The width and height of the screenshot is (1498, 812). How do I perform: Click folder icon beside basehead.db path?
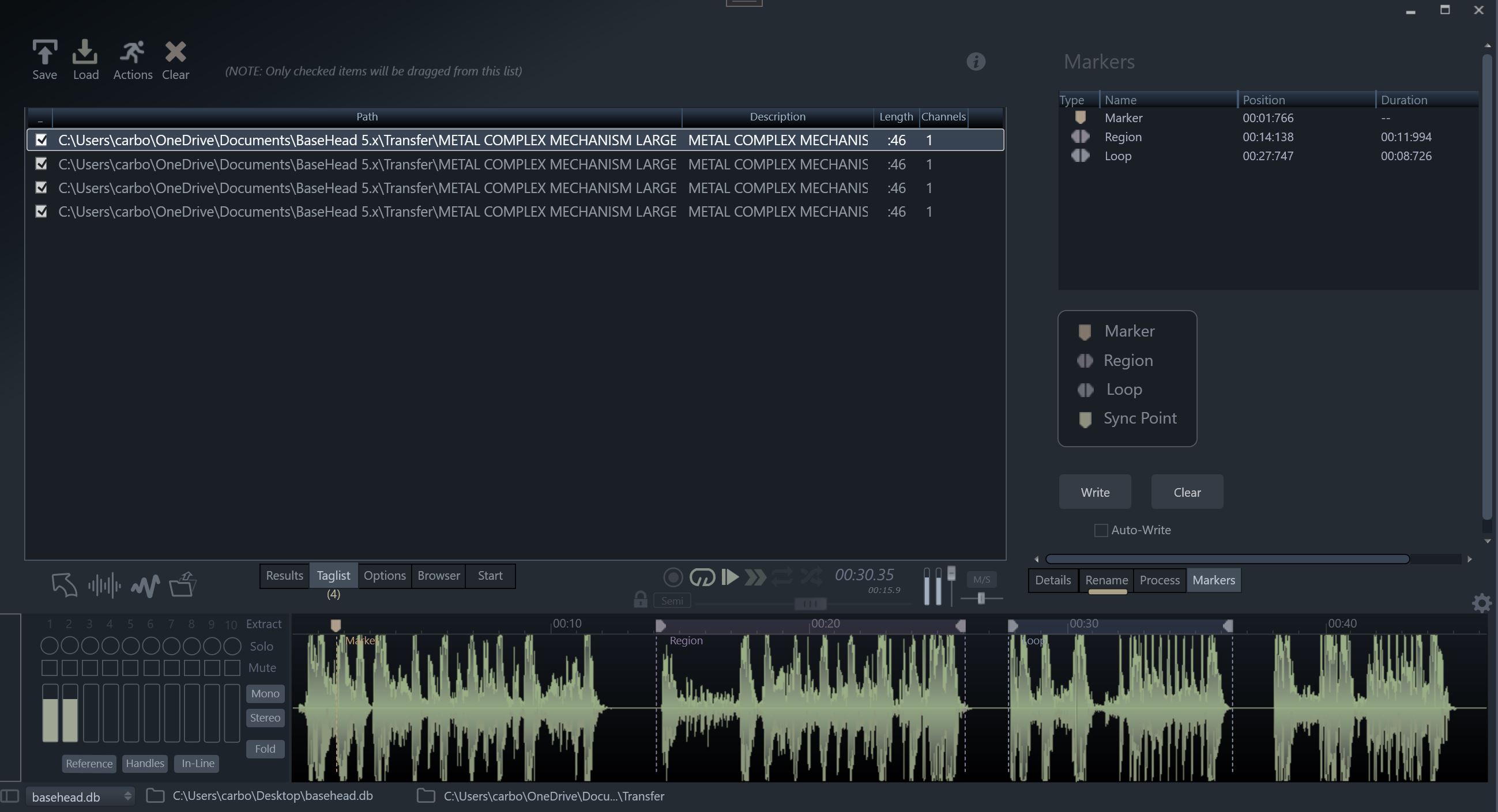(x=155, y=795)
